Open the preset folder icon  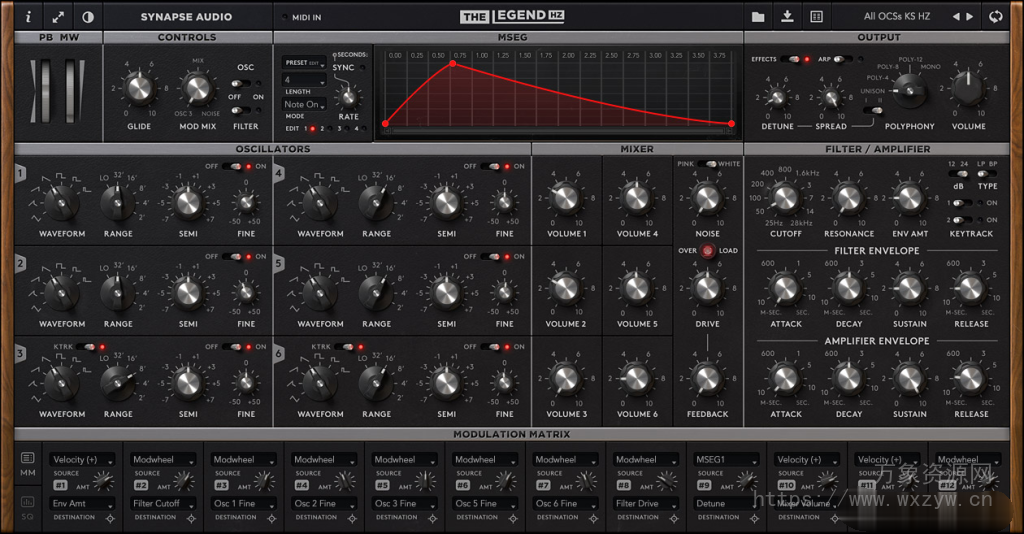pos(758,17)
